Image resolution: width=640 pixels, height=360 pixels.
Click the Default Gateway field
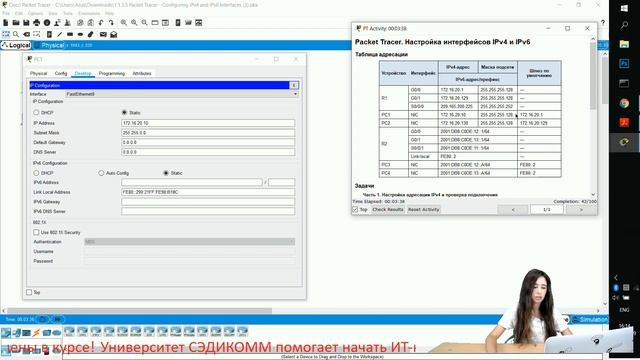click(208, 142)
